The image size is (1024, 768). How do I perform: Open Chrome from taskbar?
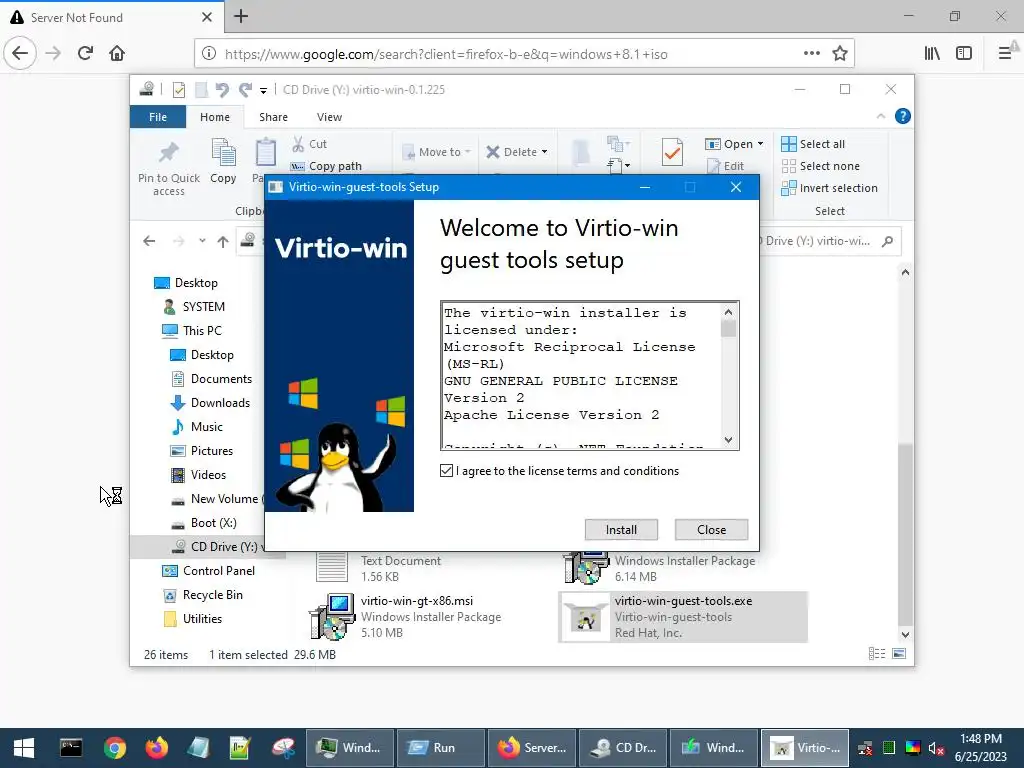114,748
